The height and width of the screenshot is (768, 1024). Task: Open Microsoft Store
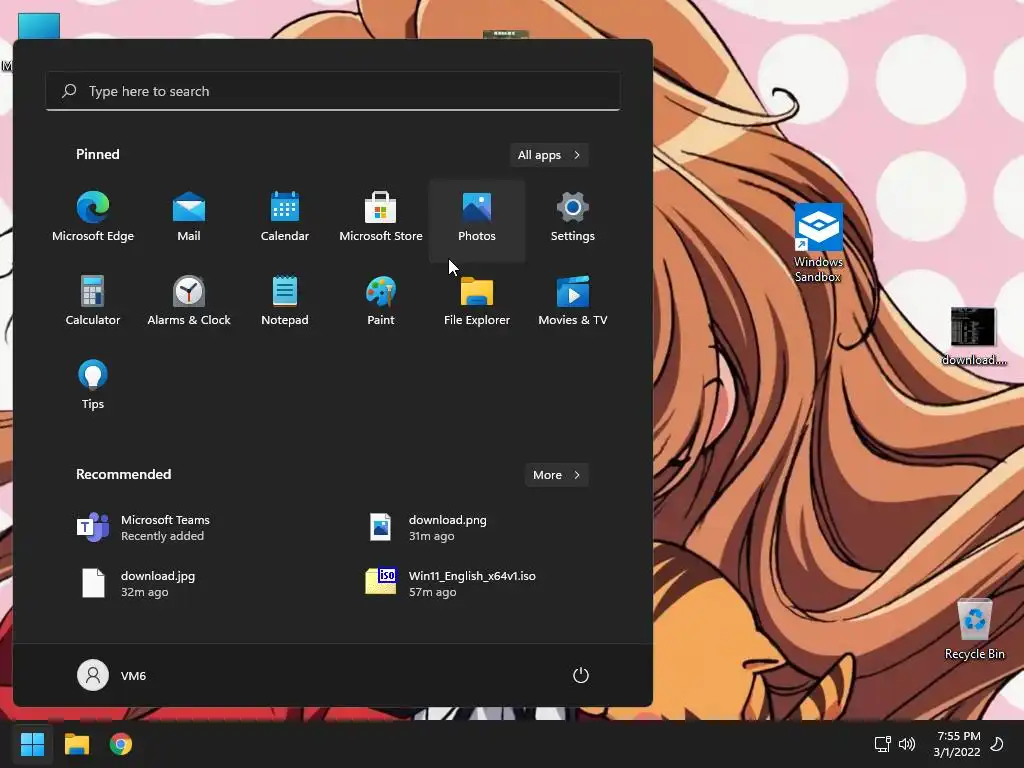381,218
